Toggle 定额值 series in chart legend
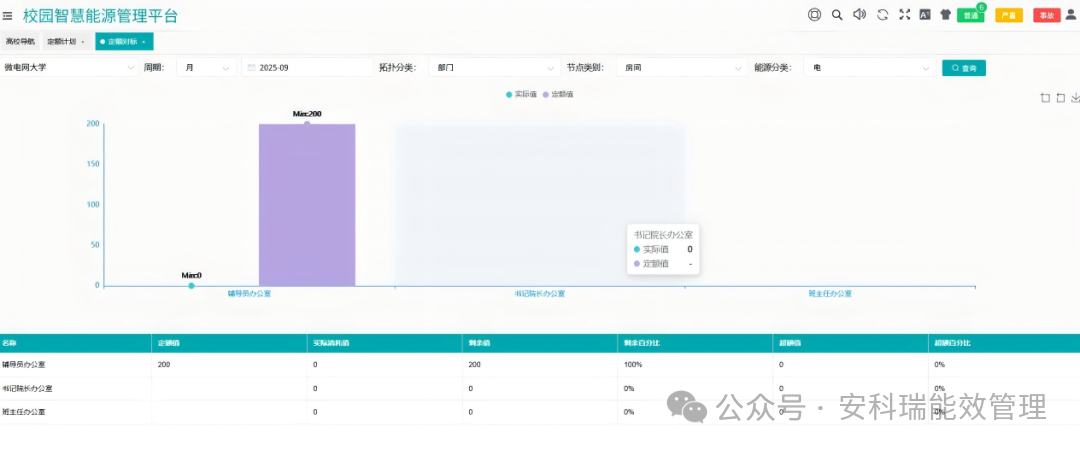1080x450 pixels. pos(557,94)
